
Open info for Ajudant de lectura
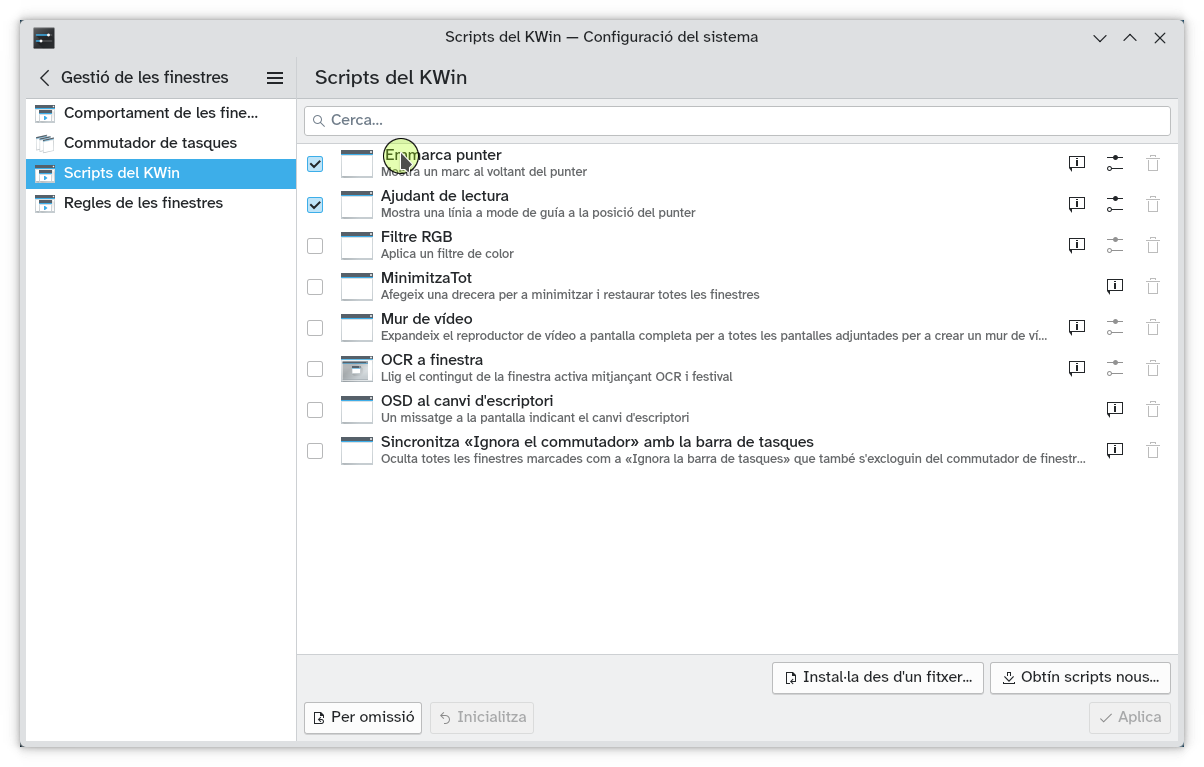pos(1077,204)
